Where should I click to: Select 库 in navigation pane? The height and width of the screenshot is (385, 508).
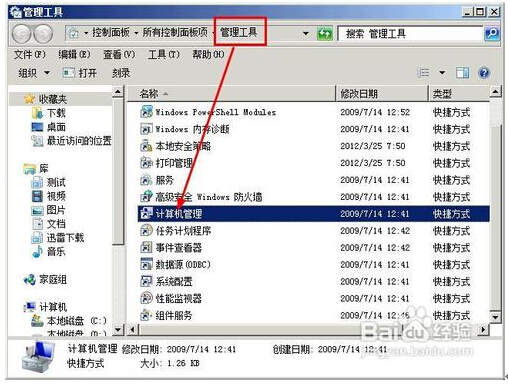tap(36, 169)
